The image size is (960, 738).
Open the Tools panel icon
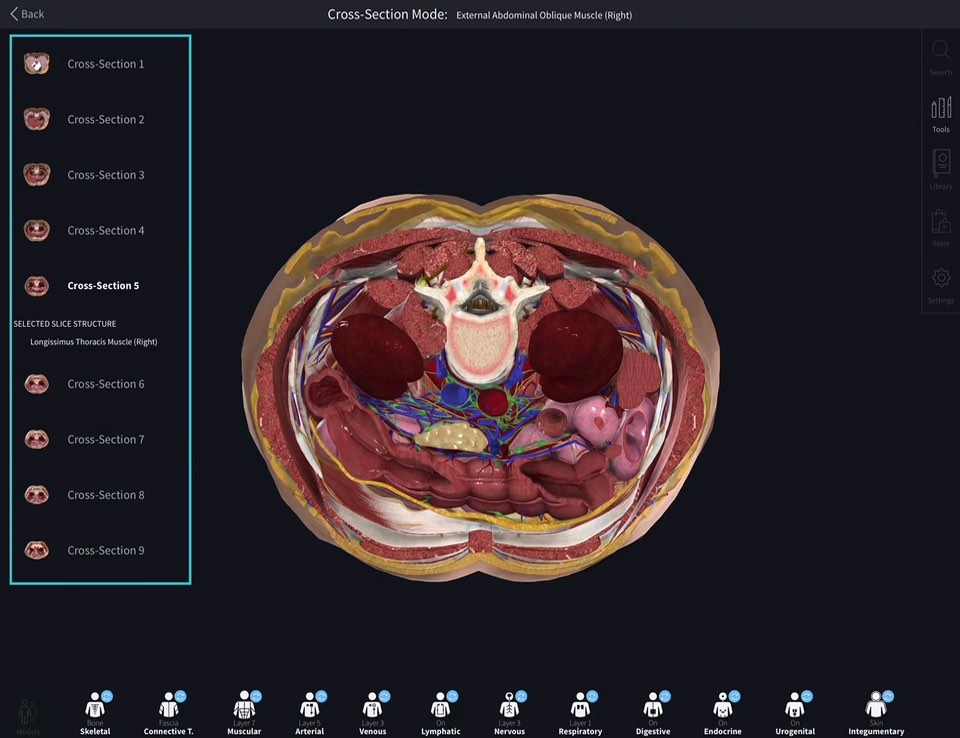pyautogui.click(x=941, y=108)
